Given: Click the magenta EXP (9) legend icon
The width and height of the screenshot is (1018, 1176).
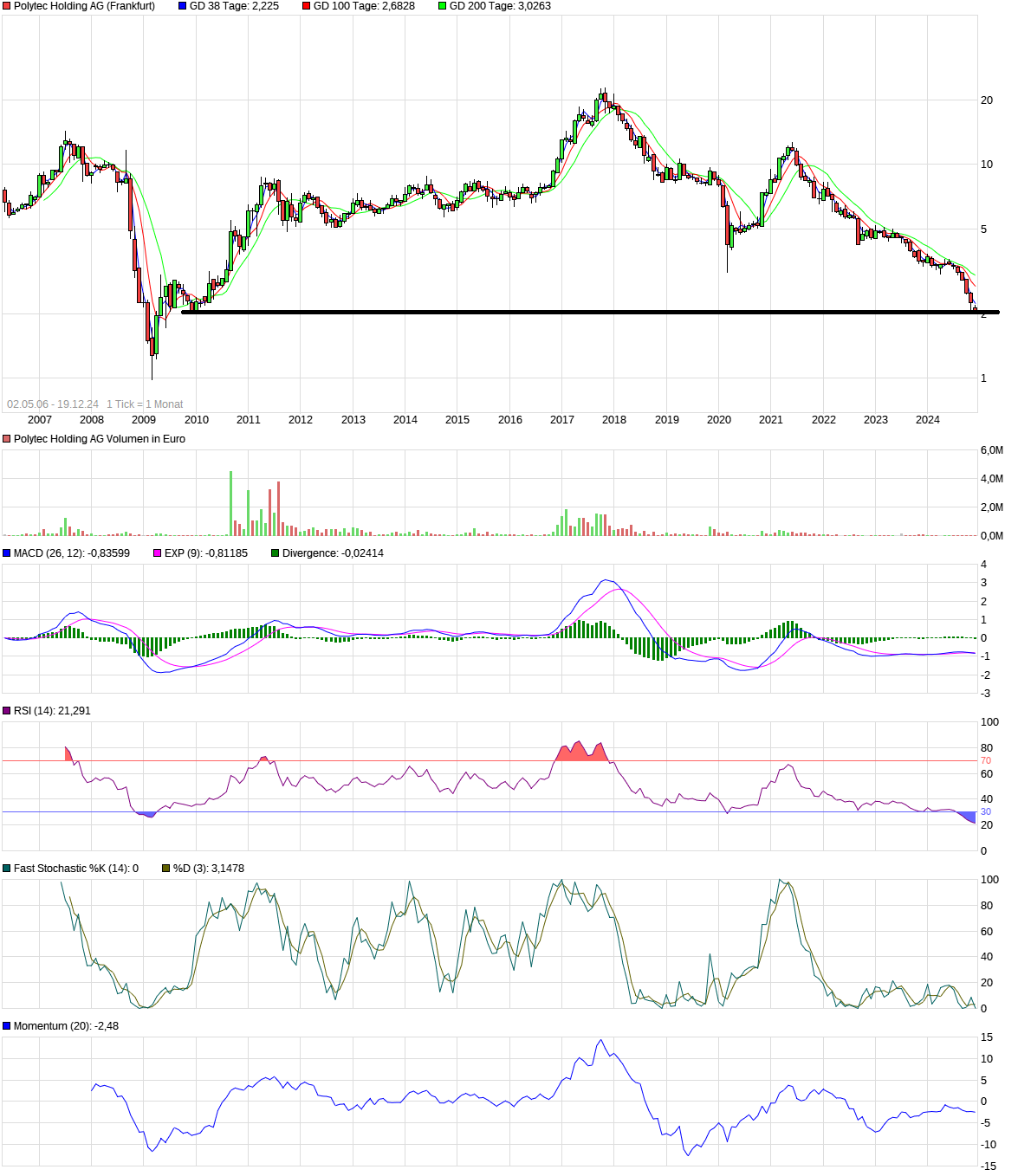Looking at the screenshot, I should tap(156, 552).
